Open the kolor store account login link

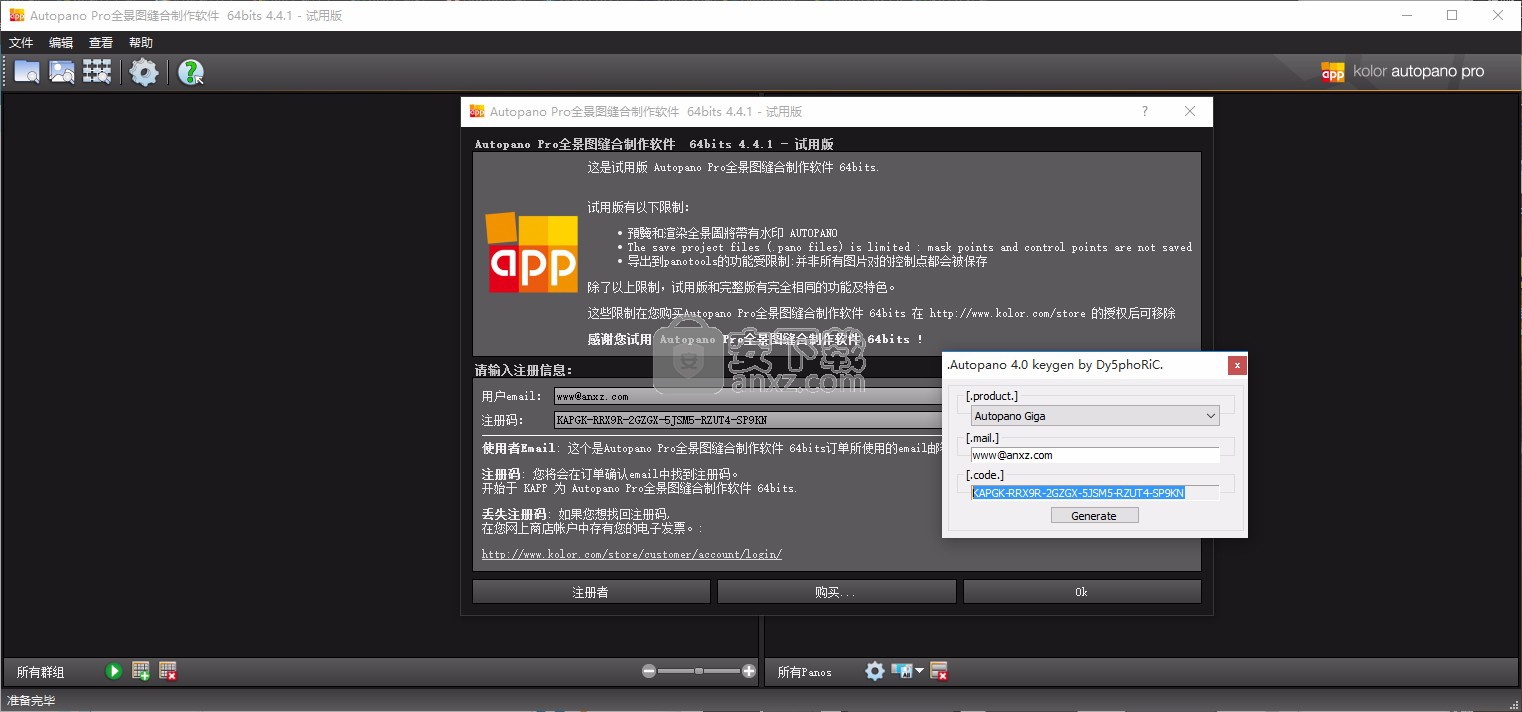coord(632,554)
